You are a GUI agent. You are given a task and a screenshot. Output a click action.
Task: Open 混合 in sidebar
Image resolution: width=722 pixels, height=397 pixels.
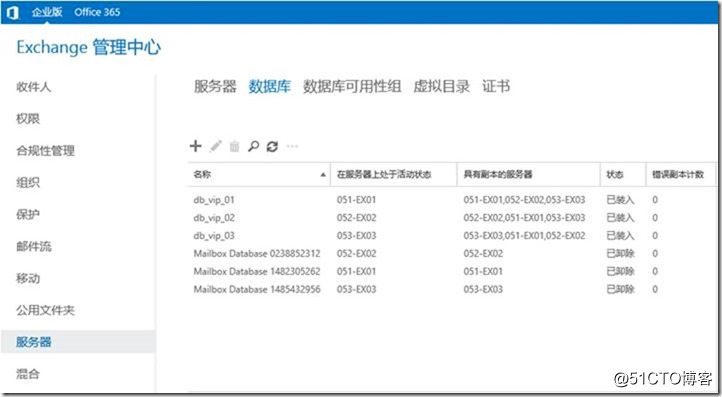28,374
